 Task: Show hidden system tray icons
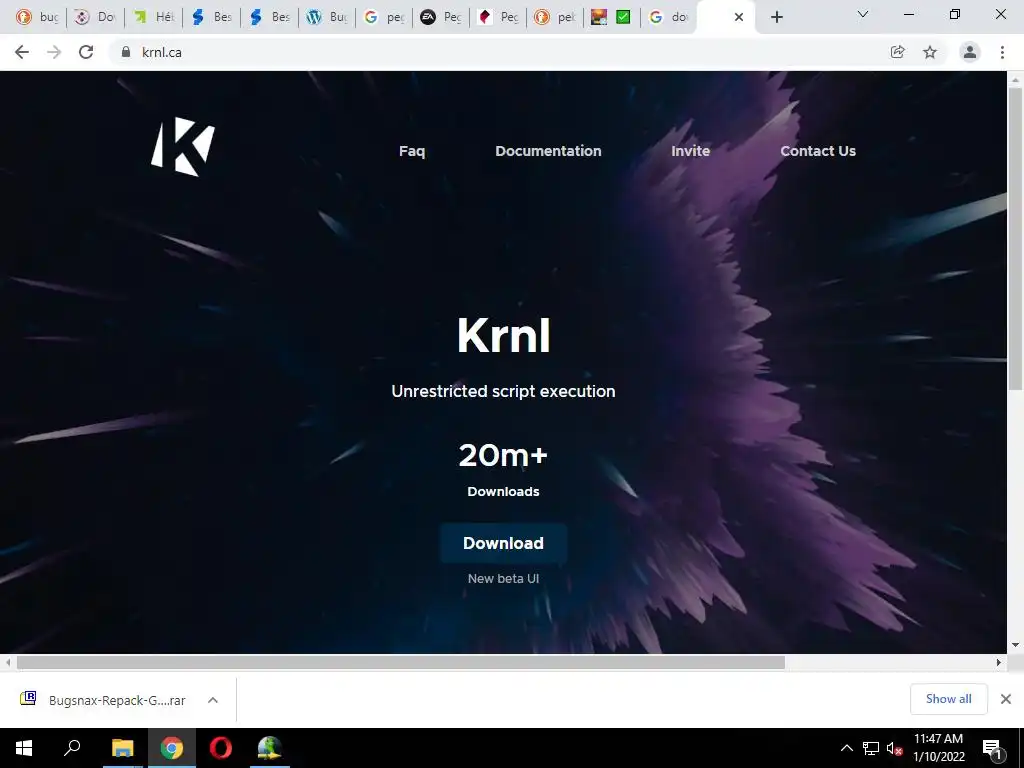pos(846,748)
